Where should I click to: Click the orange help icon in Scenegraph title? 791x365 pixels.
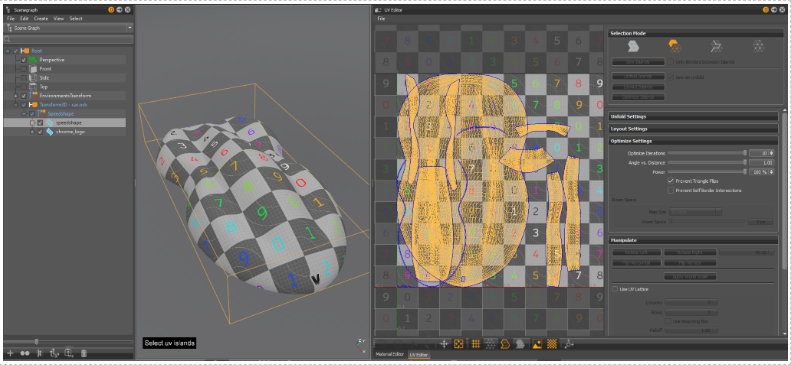coord(111,10)
